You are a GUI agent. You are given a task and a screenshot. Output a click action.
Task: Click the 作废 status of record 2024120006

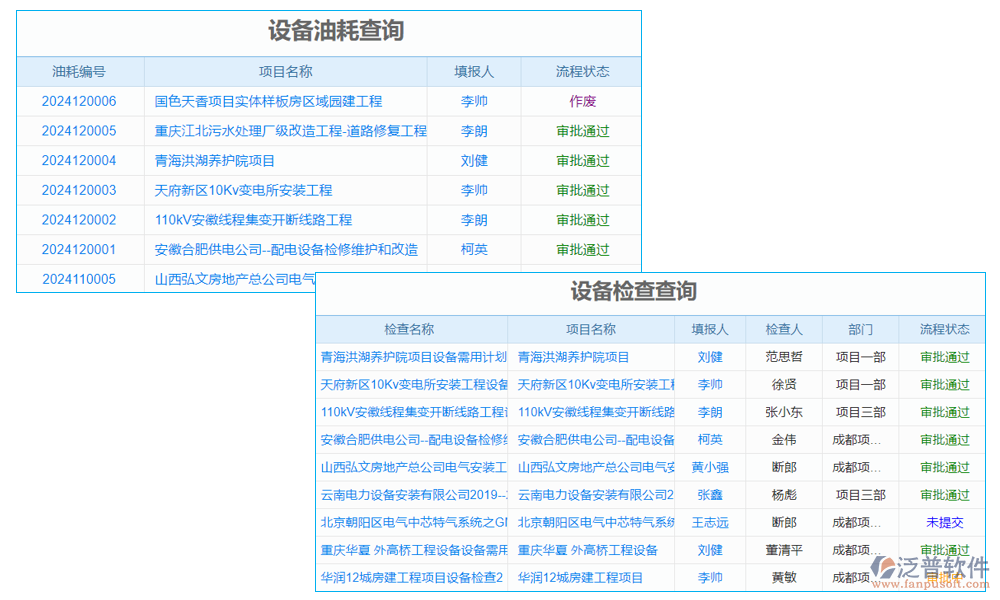(582, 101)
